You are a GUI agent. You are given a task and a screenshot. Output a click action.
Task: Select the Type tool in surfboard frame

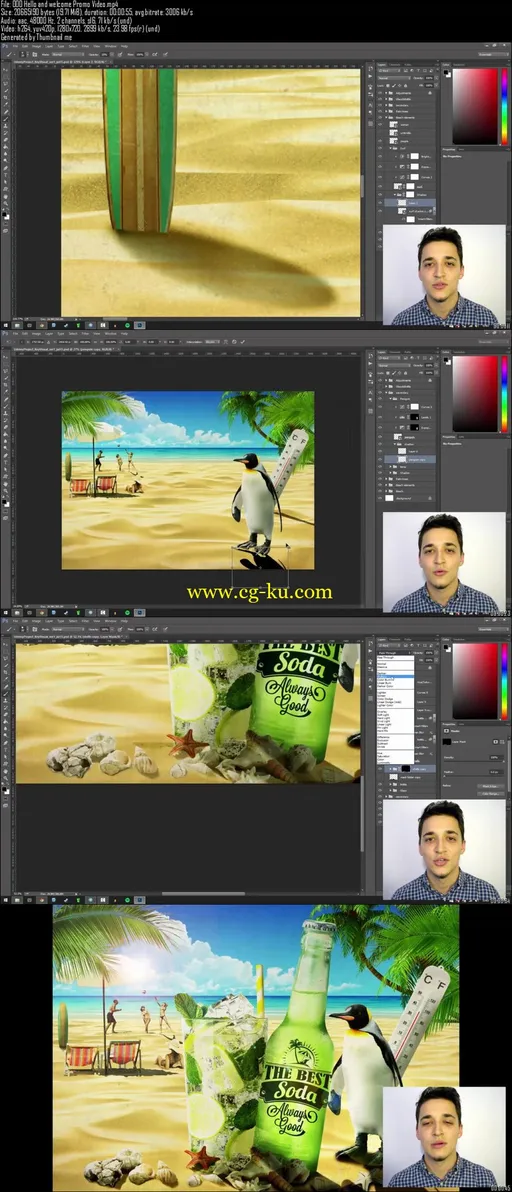tap(5, 175)
